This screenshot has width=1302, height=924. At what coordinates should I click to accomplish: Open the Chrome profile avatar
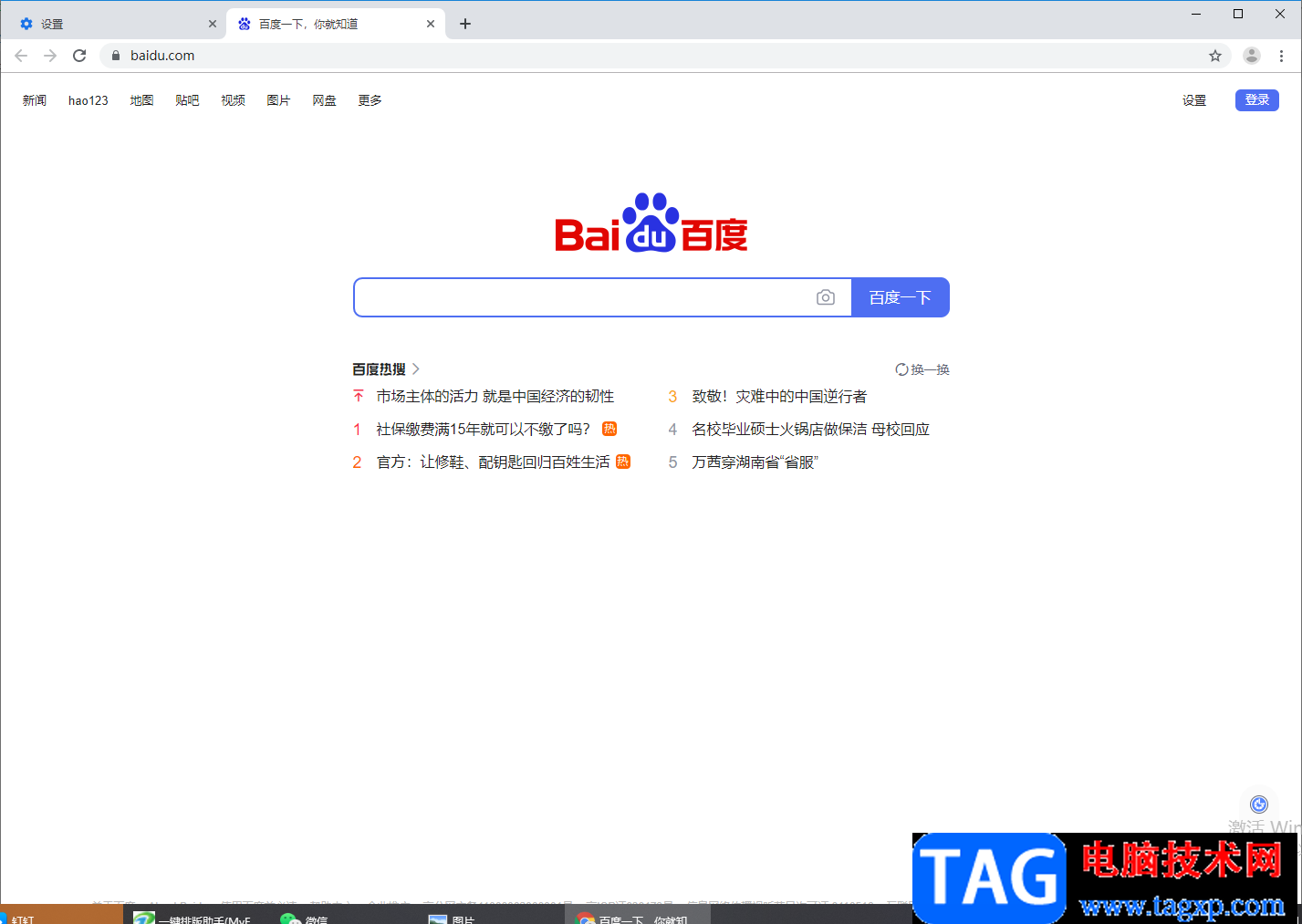[x=1252, y=56]
